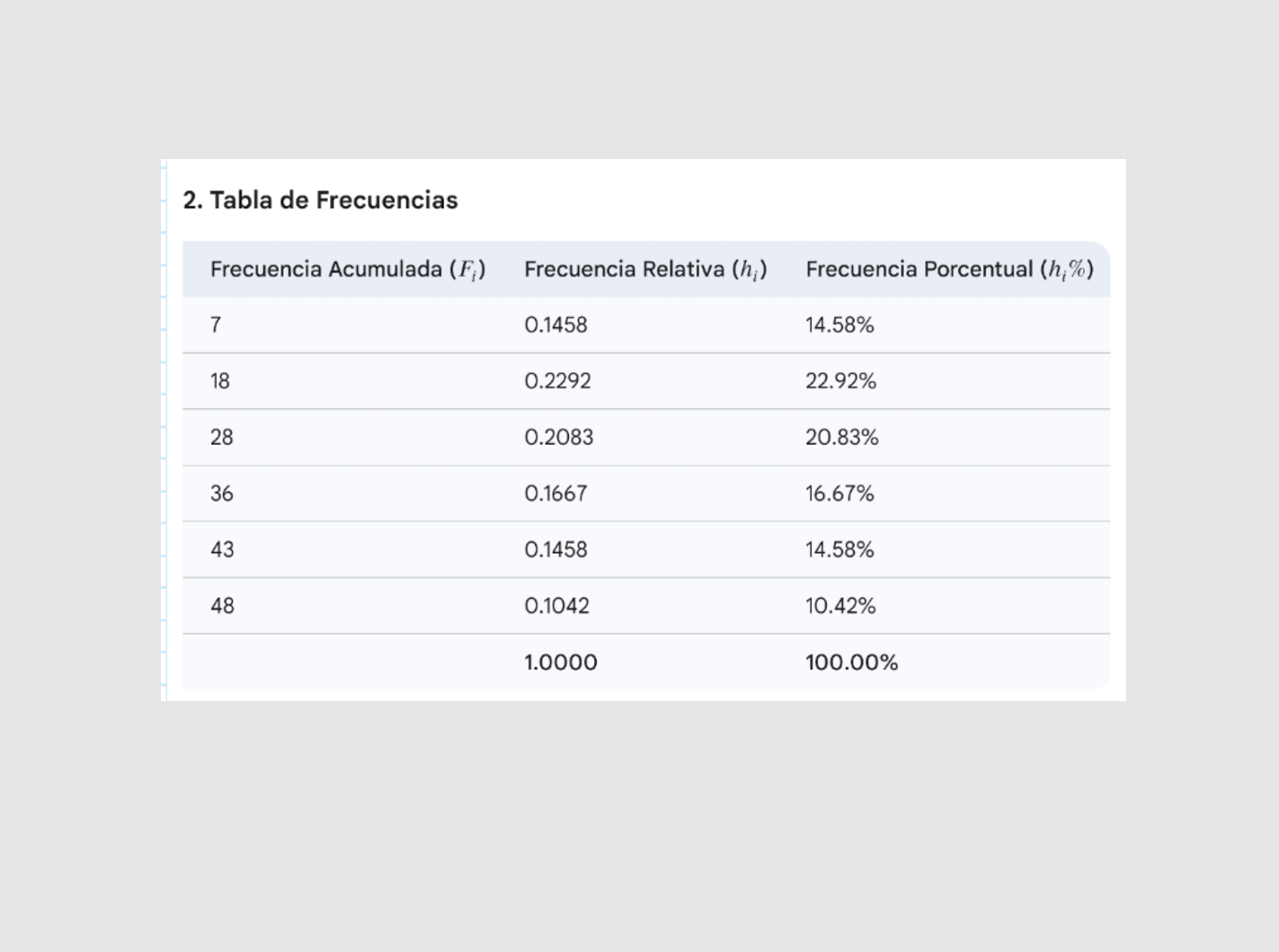This screenshot has height=952, width=1279.
Task: Select the relative frequency value 0.2083
Action: click(558, 438)
